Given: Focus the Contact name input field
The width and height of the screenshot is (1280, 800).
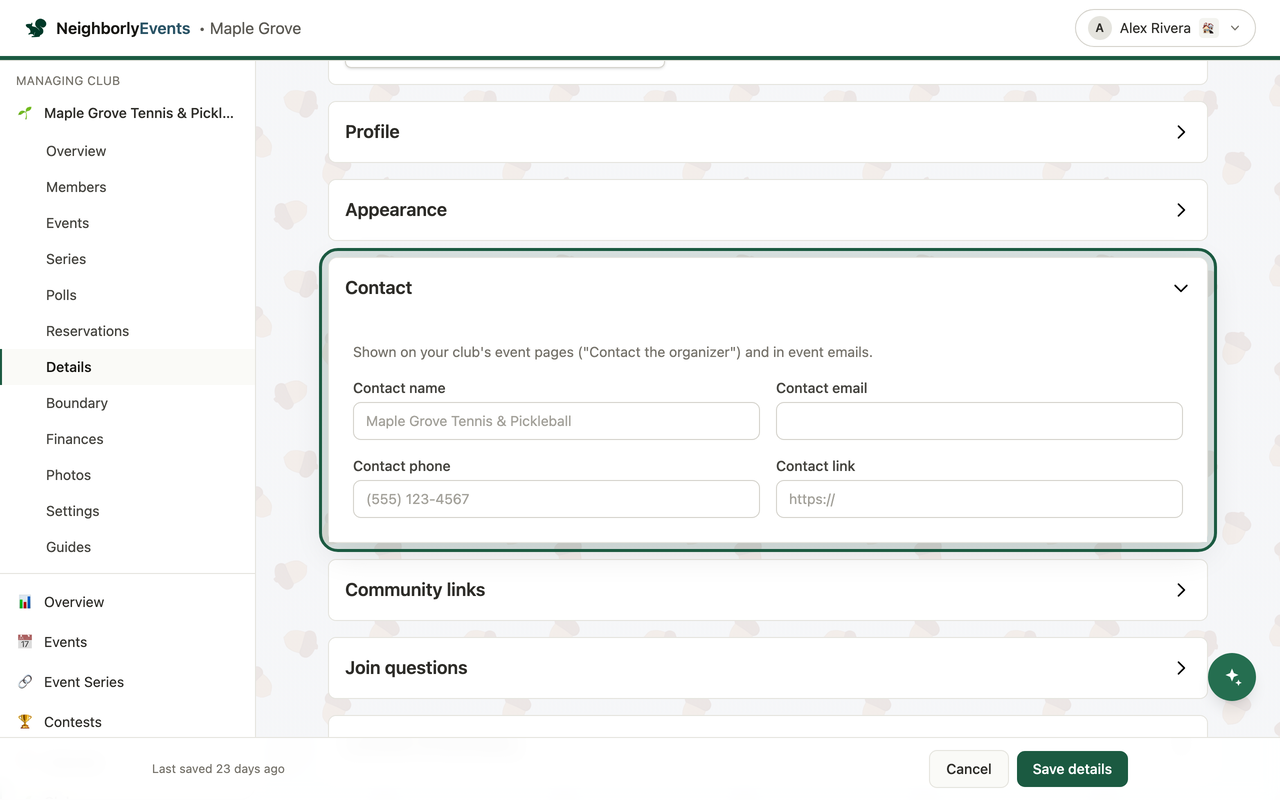Looking at the screenshot, I should (556, 421).
